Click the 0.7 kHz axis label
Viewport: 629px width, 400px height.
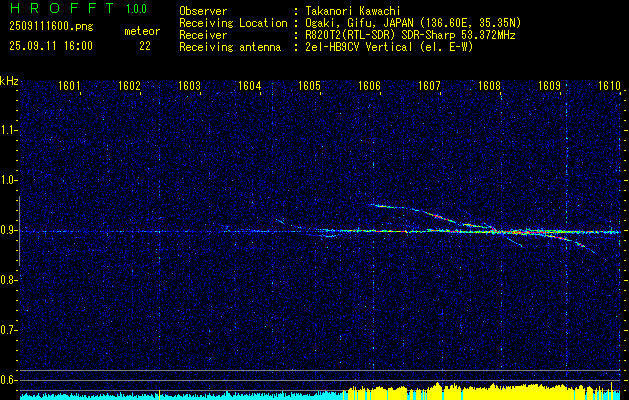[x=8, y=330]
